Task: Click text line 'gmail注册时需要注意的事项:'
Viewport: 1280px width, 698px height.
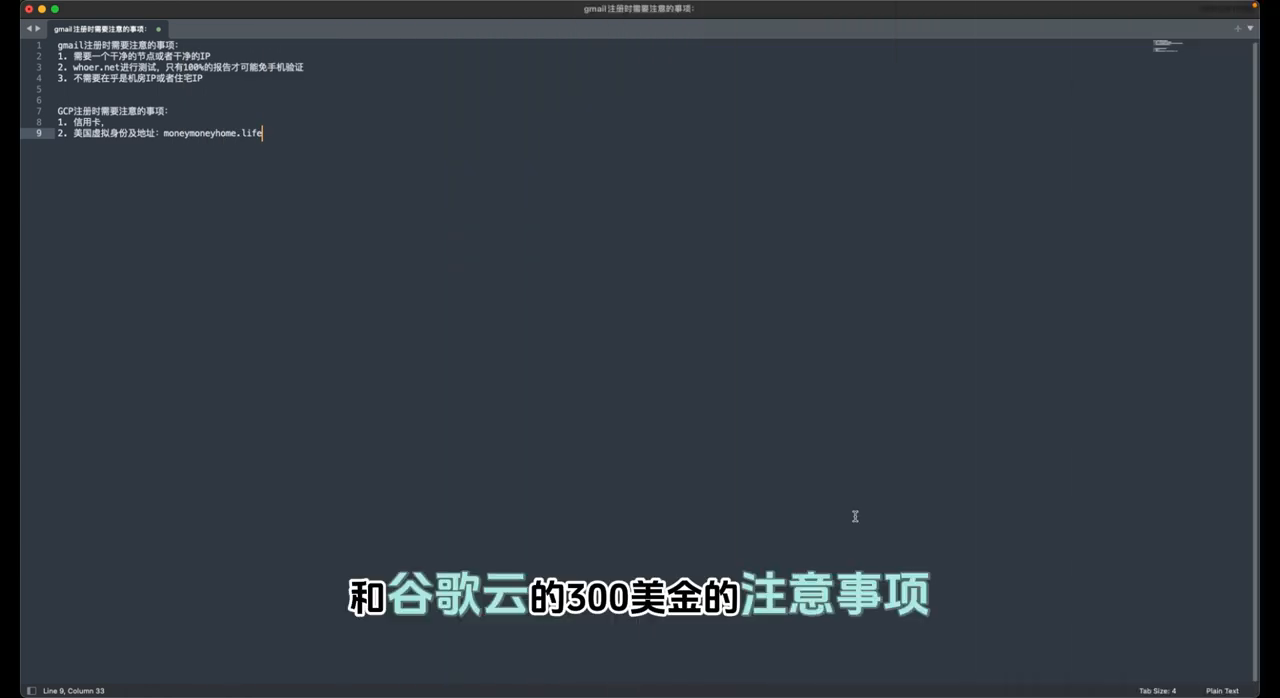Action: pyautogui.click(x=117, y=45)
